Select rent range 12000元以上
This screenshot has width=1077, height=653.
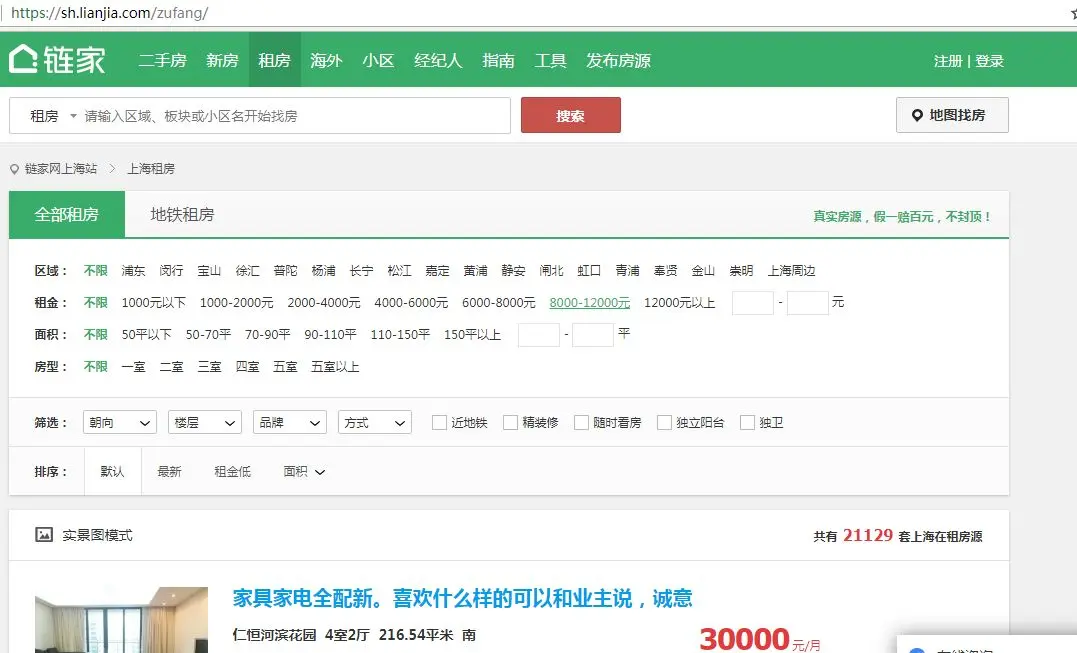click(679, 303)
